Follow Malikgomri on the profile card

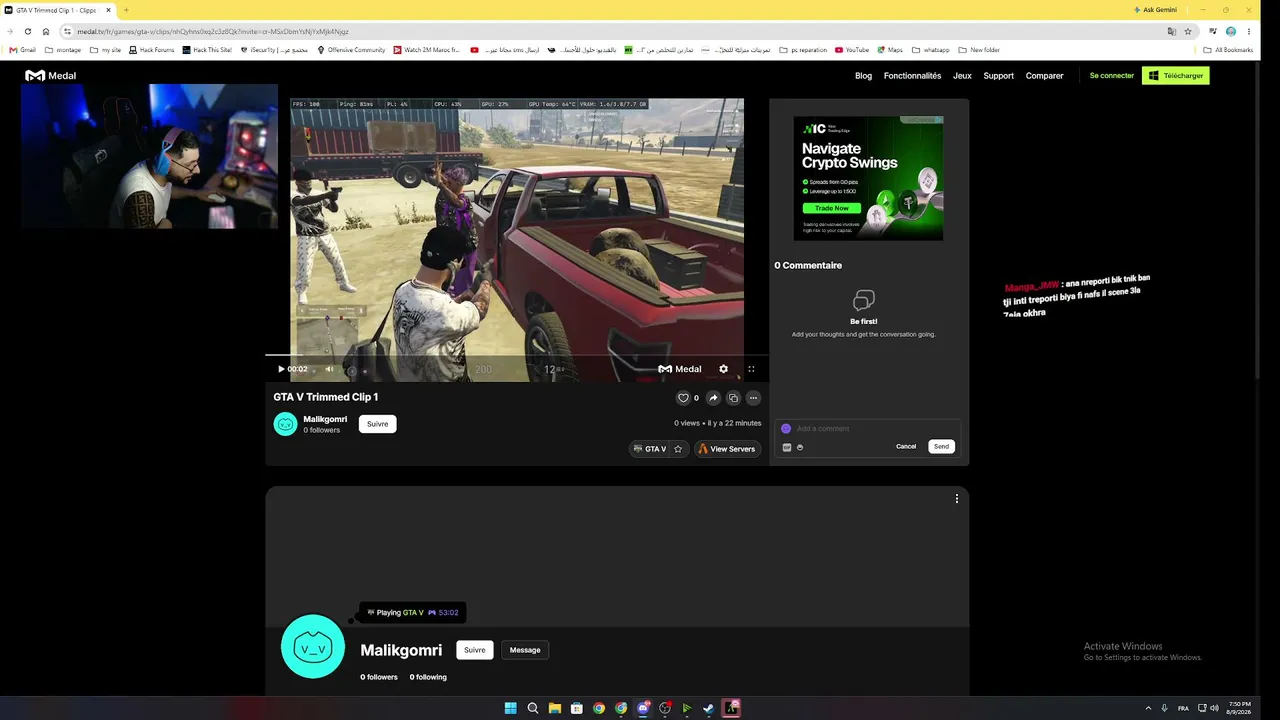coord(475,650)
